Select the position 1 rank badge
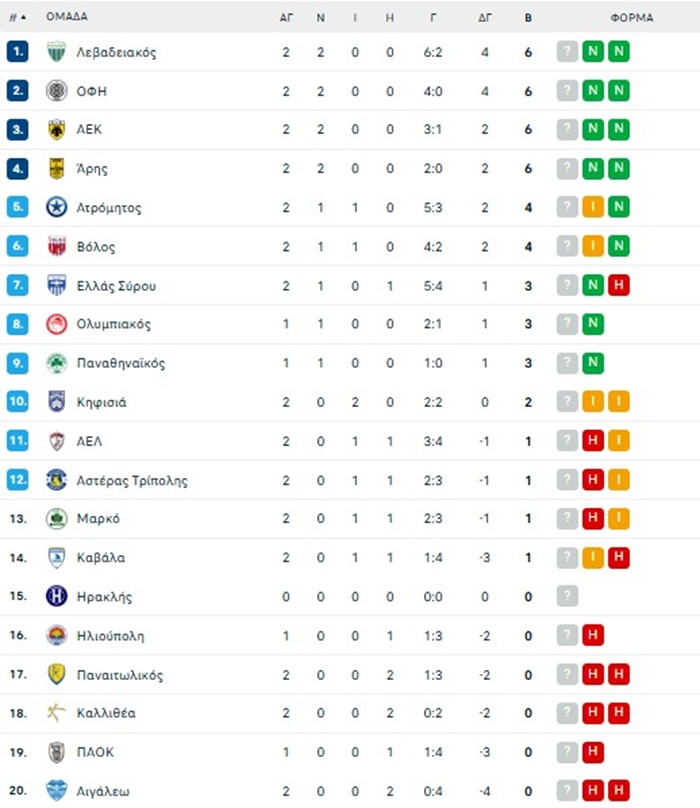 click(18, 52)
